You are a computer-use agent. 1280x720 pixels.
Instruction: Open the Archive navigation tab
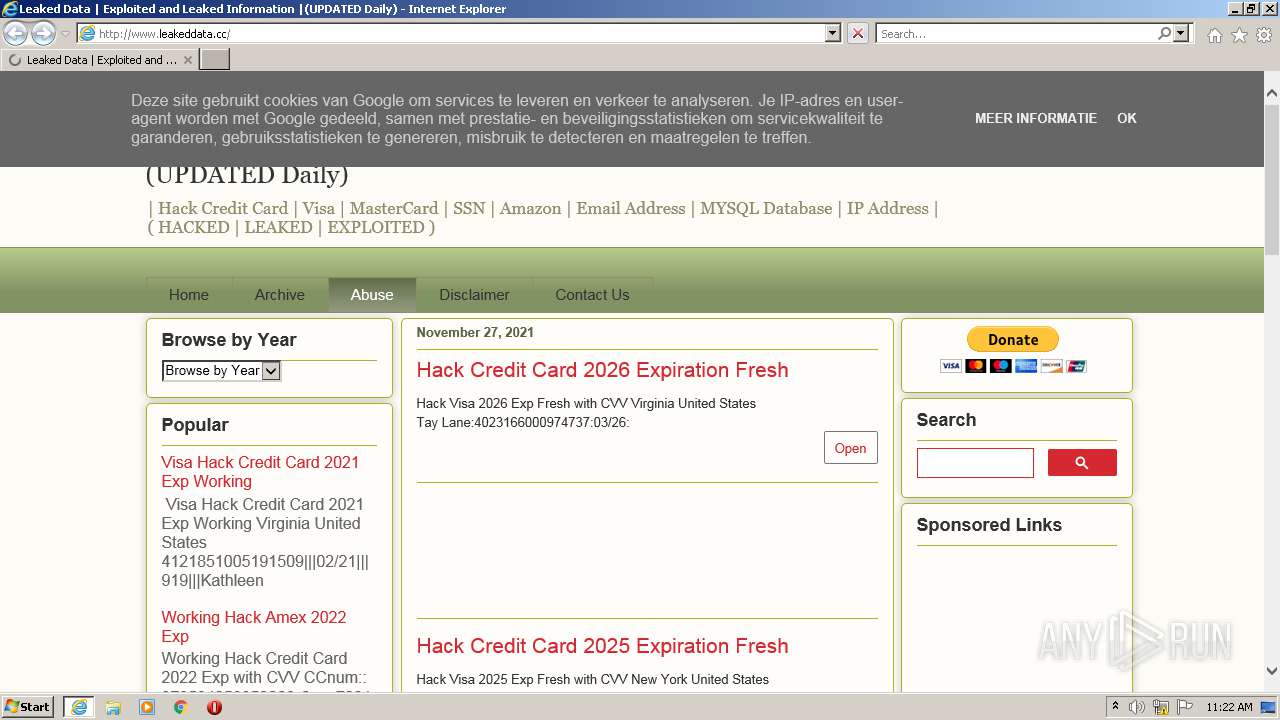(279, 295)
